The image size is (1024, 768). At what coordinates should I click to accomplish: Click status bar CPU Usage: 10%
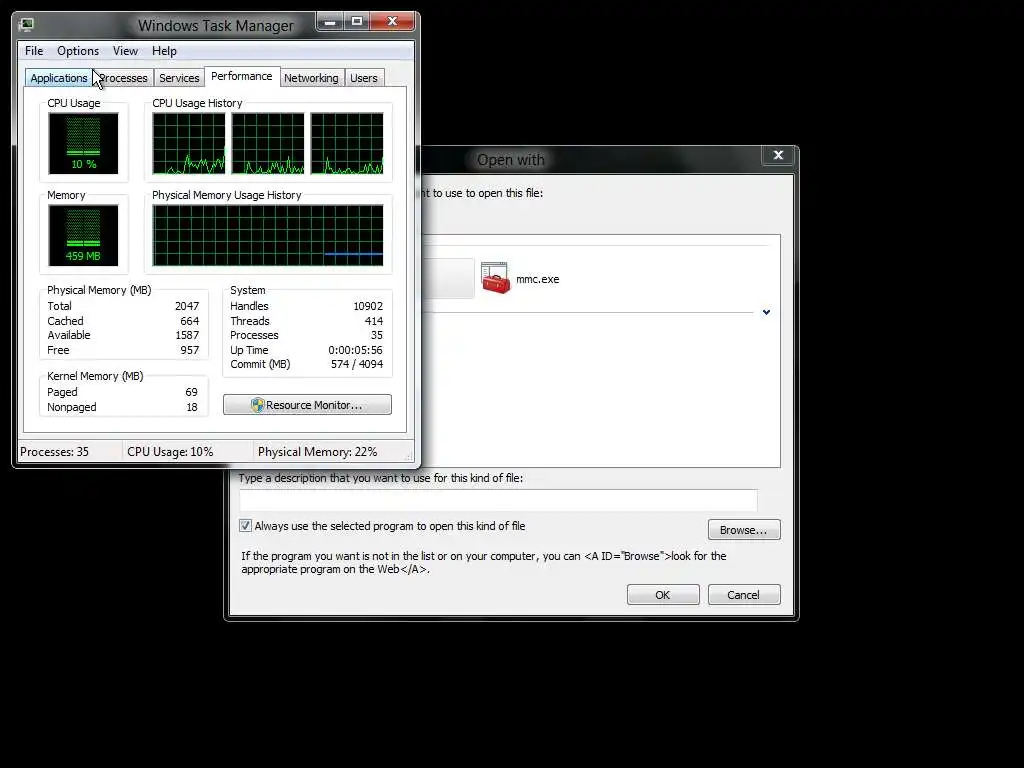[x=170, y=452]
